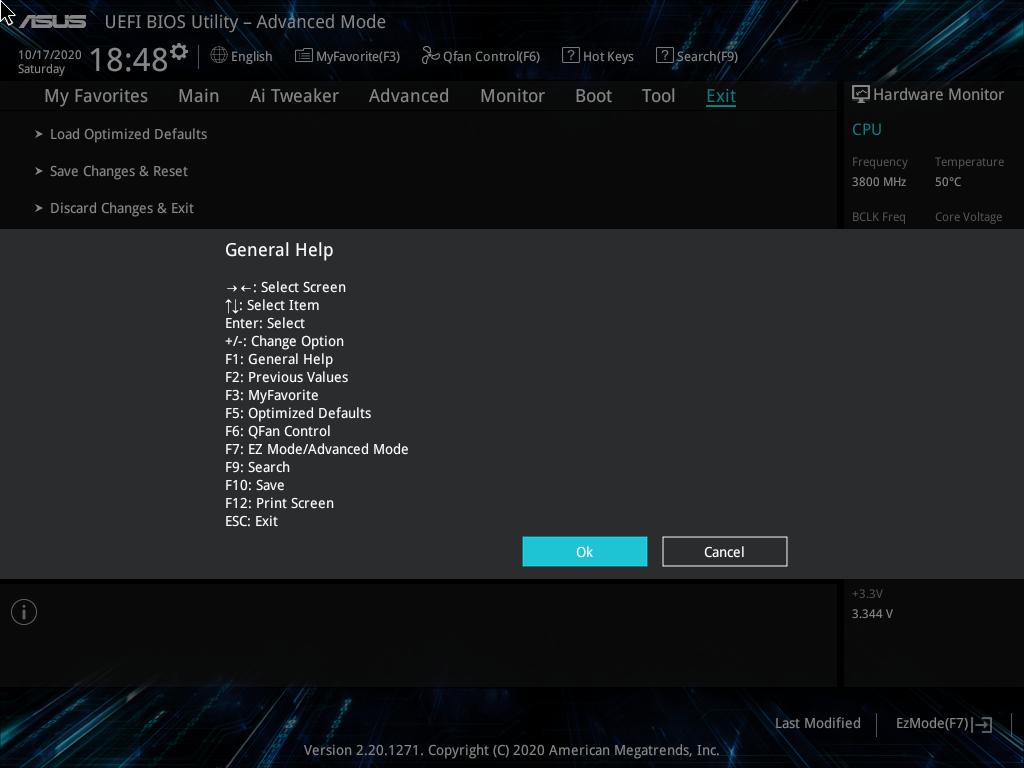1024x768 pixels.
Task: Click the Search(F9) question mark icon
Action: click(x=664, y=56)
